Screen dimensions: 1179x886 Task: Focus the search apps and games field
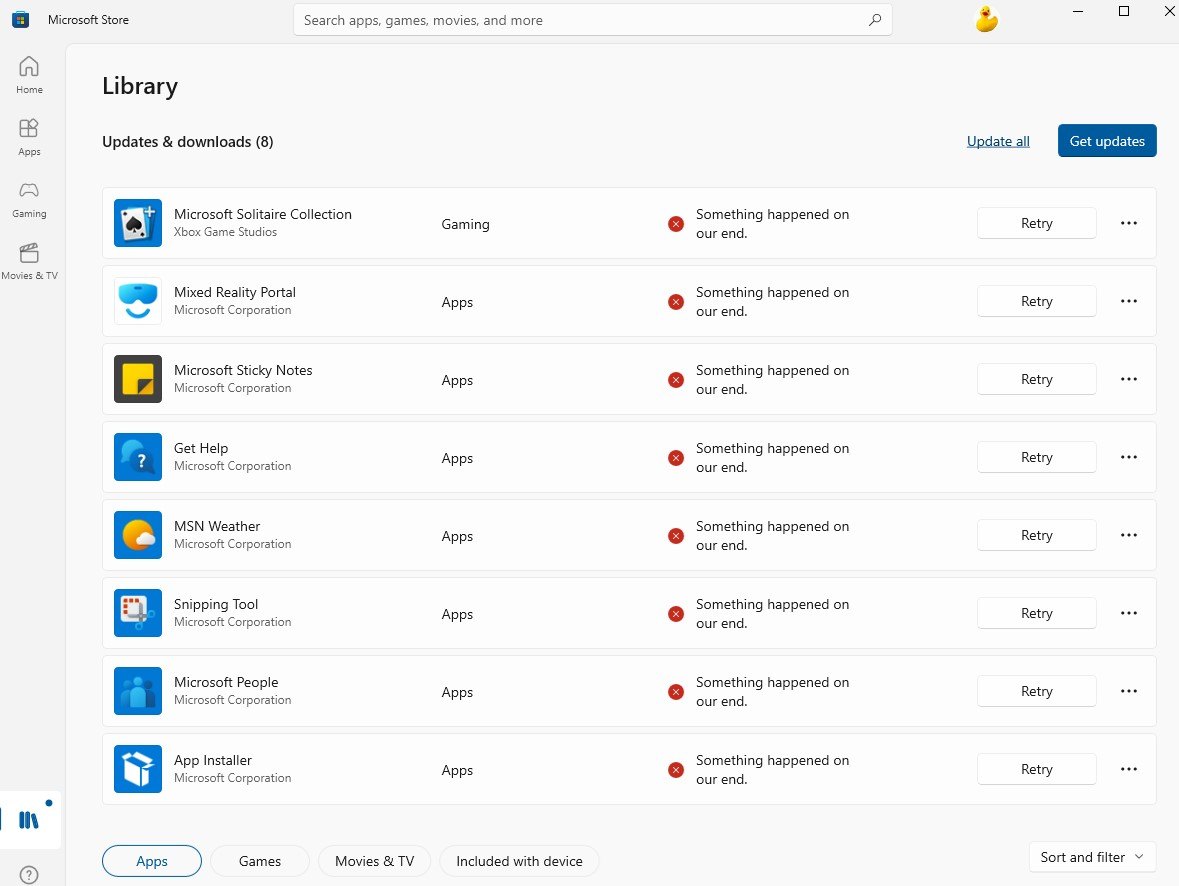pos(593,20)
